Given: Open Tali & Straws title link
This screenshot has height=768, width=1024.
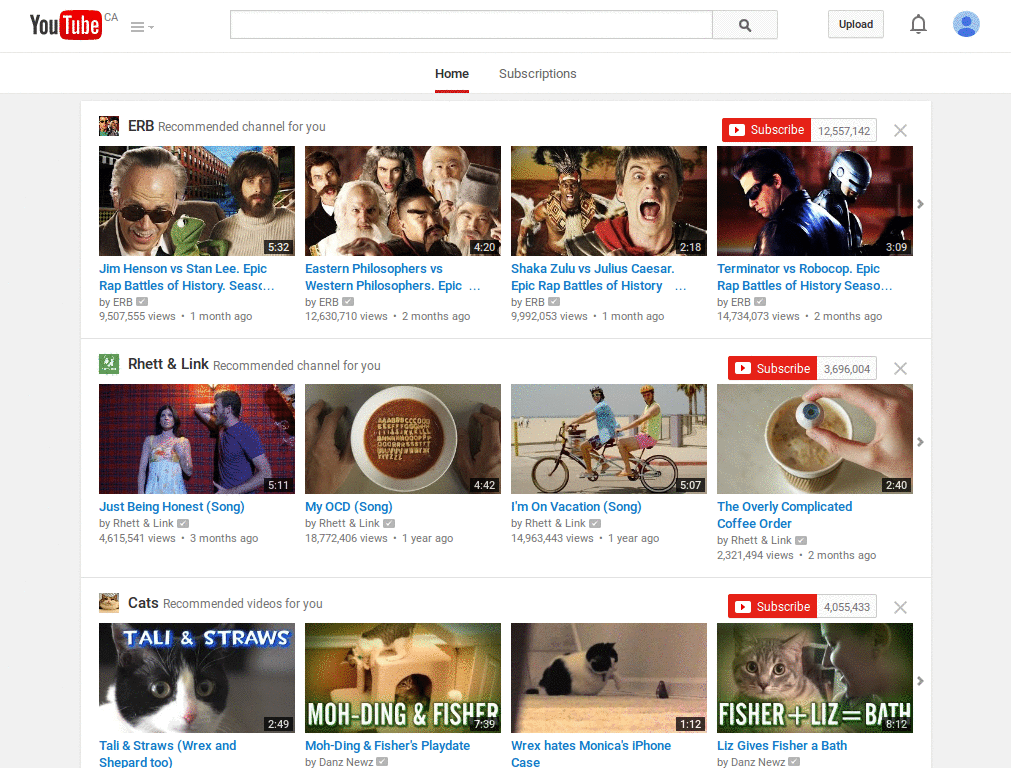Looking at the screenshot, I should point(167,754).
